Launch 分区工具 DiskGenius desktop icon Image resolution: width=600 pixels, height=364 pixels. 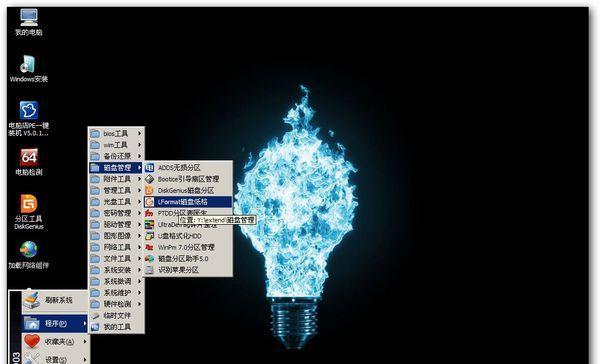(29, 212)
